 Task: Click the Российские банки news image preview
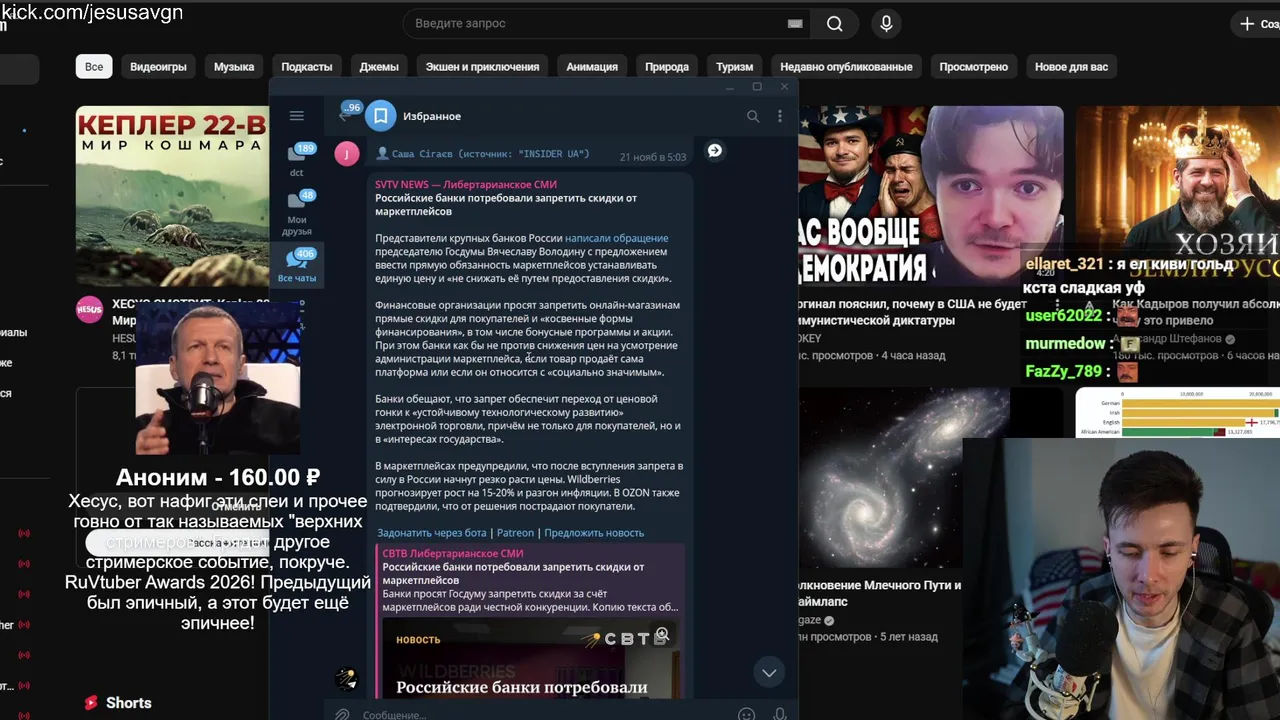click(530, 660)
